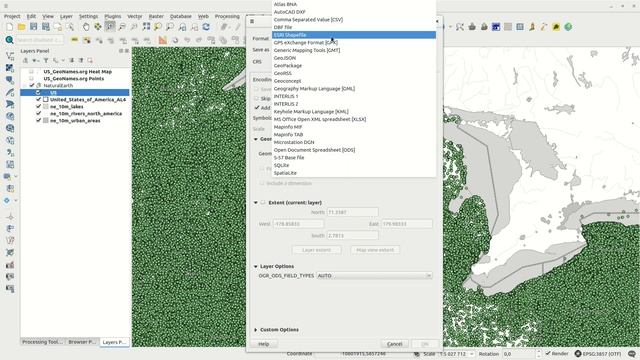The height and width of the screenshot is (360, 640).
Task: Click the New Project icon
Action: [9, 27]
